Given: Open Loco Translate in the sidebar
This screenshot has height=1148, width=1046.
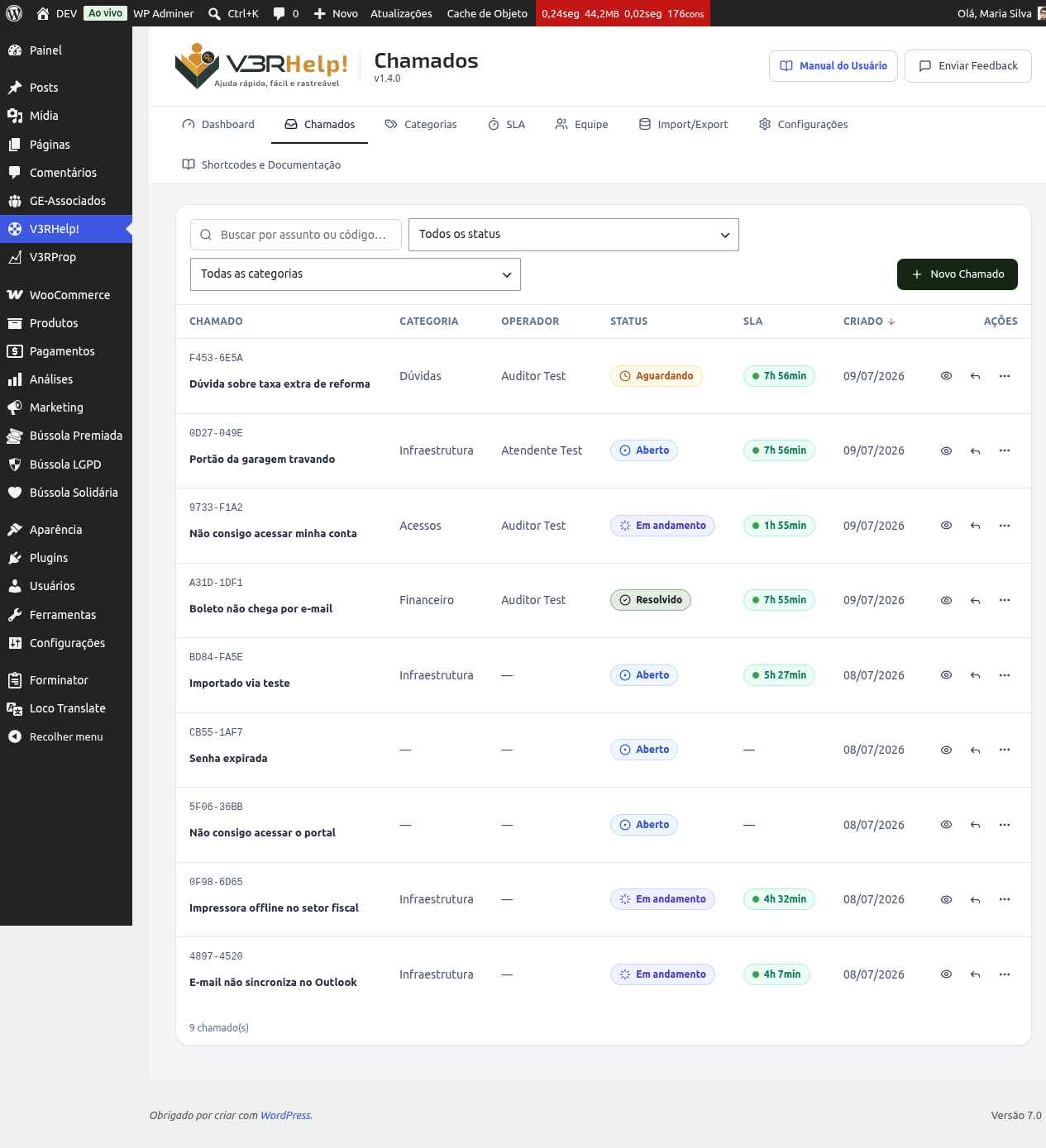Looking at the screenshot, I should 66,708.
